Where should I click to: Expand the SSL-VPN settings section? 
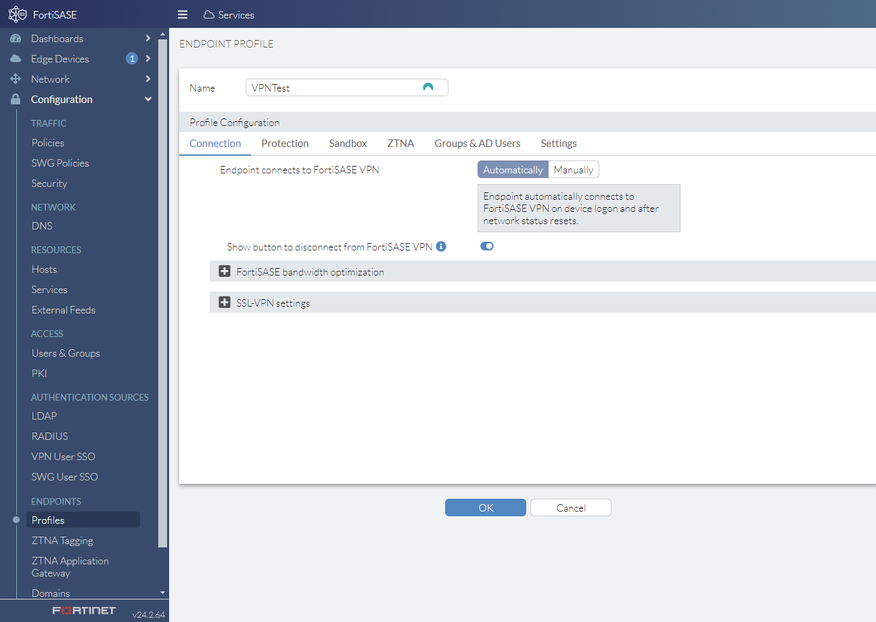(224, 302)
